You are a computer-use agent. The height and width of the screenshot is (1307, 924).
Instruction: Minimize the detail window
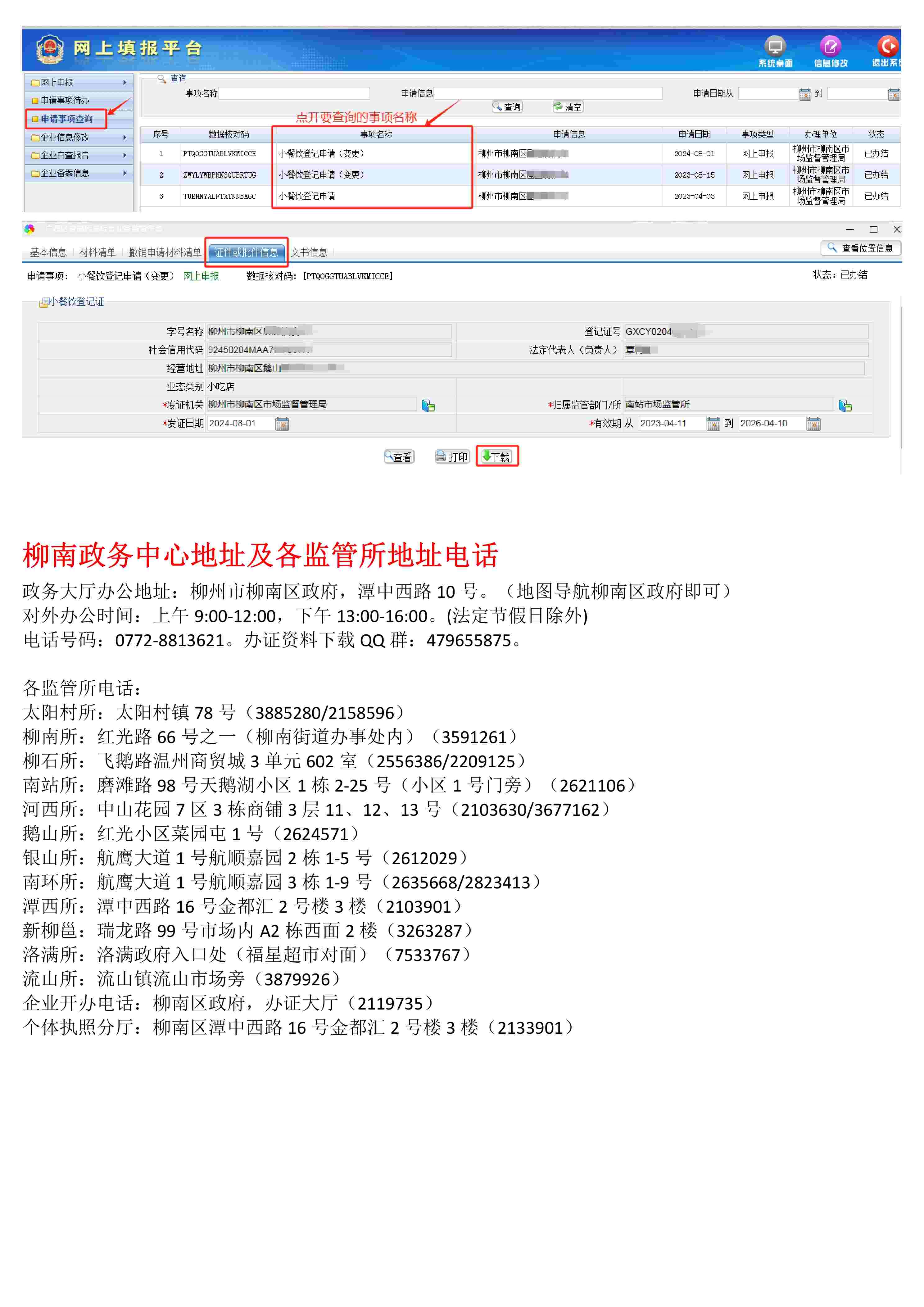tap(849, 229)
